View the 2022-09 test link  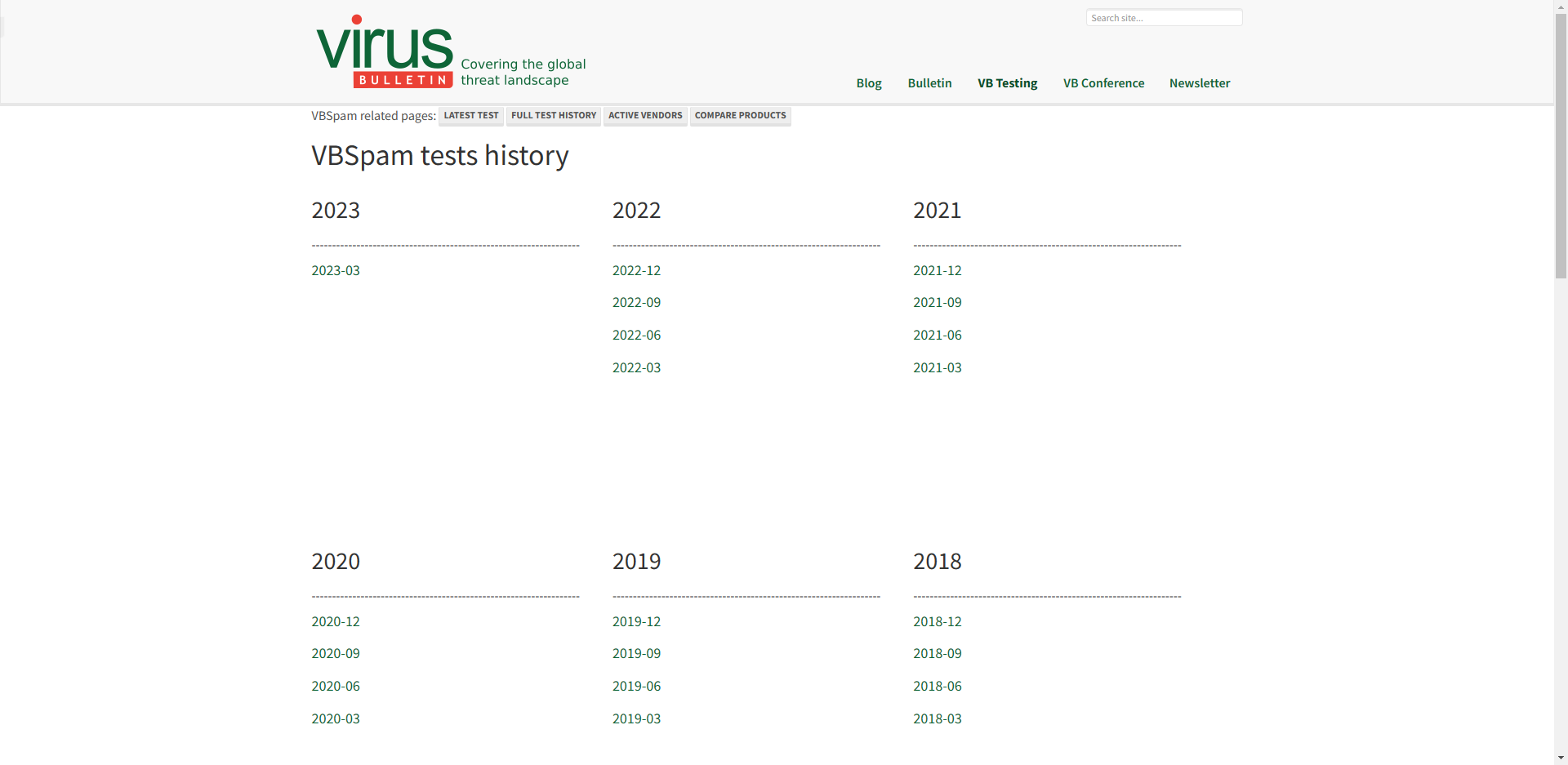tap(636, 302)
